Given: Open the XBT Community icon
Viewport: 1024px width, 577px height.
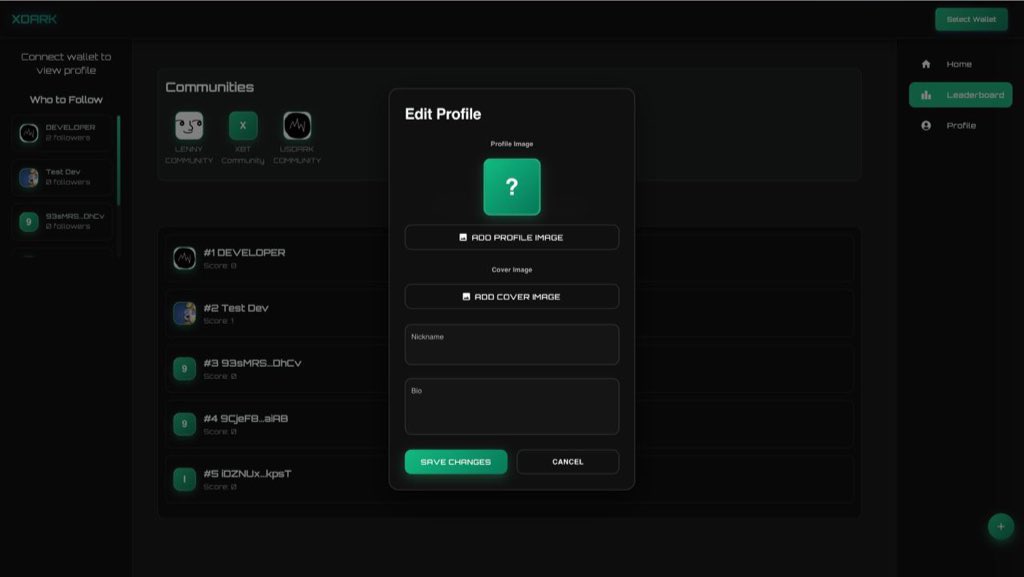Looking at the screenshot, I should coord(243,125).
